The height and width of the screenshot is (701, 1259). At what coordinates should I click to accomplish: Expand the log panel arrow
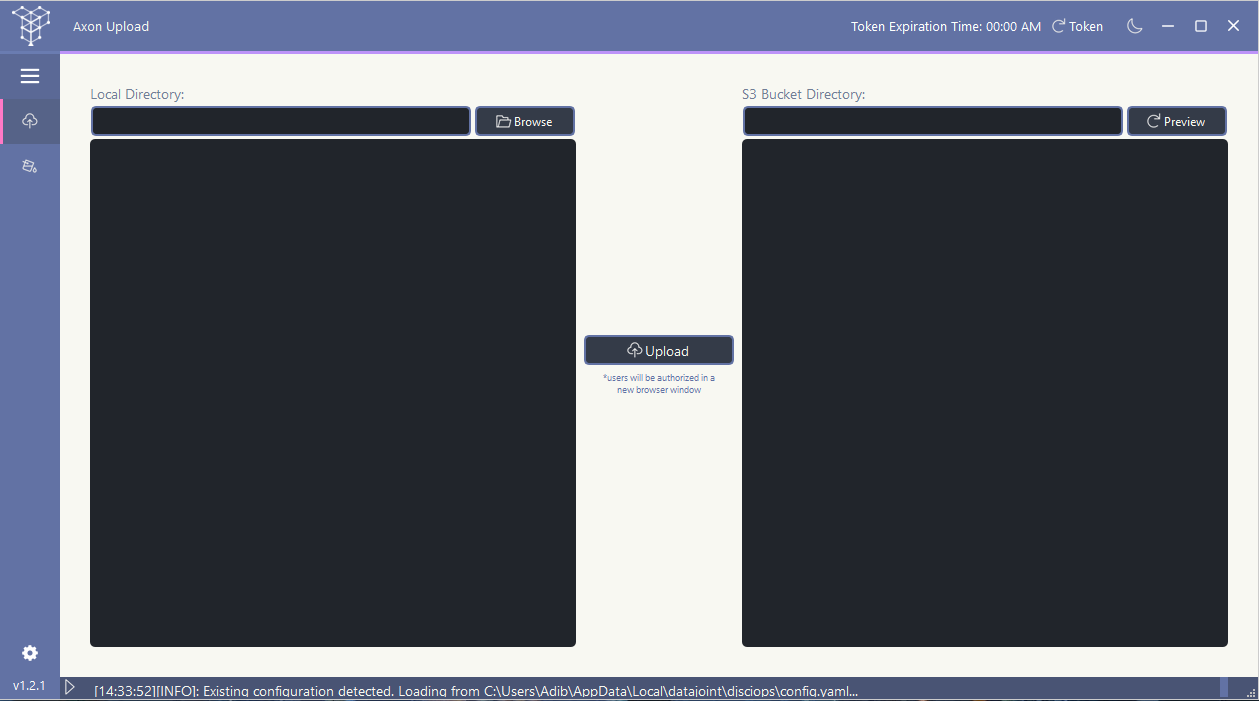pyautogui.click(x=70, y=687)
